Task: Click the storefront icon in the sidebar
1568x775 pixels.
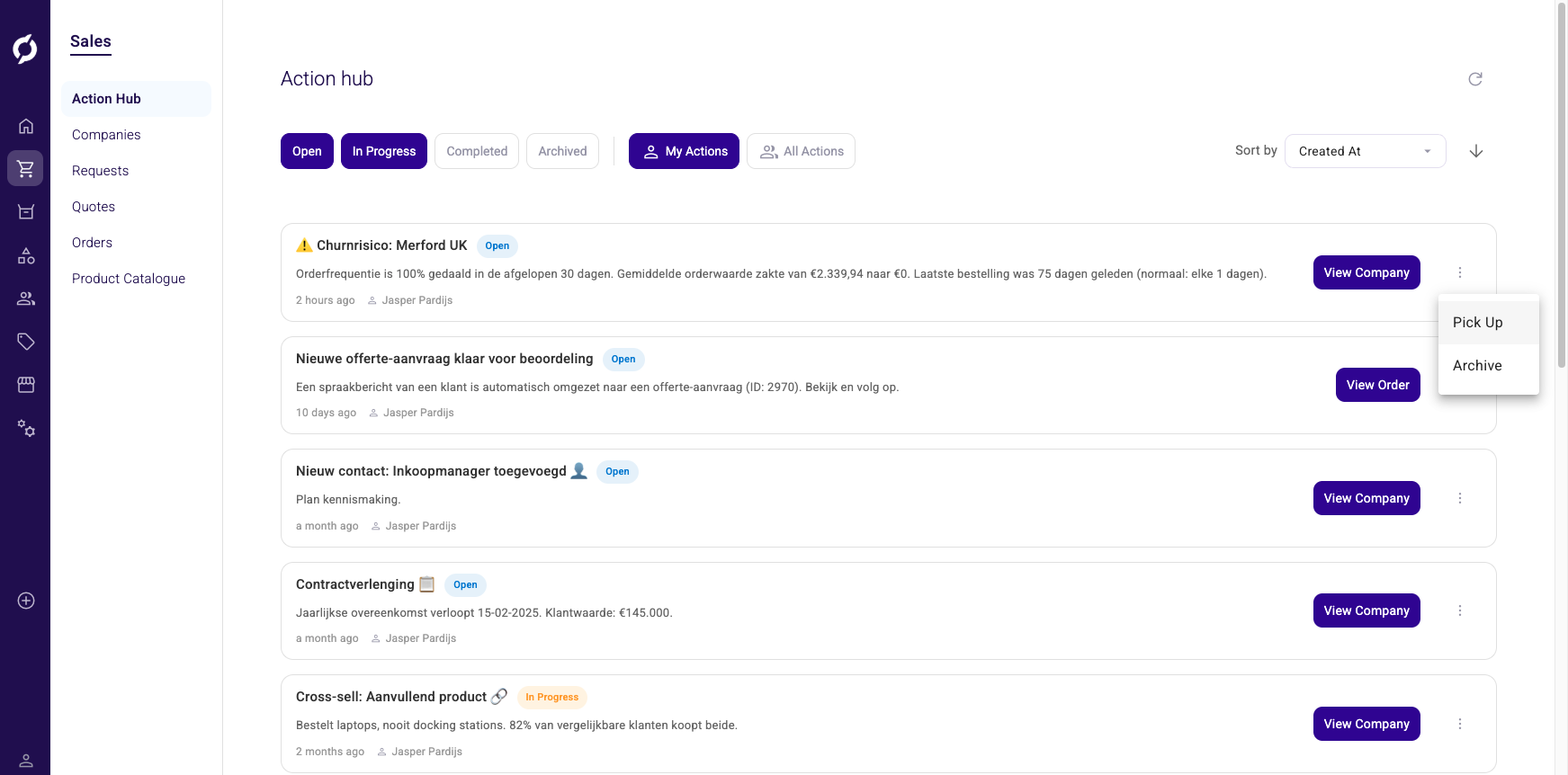Action: pos(26,385)
